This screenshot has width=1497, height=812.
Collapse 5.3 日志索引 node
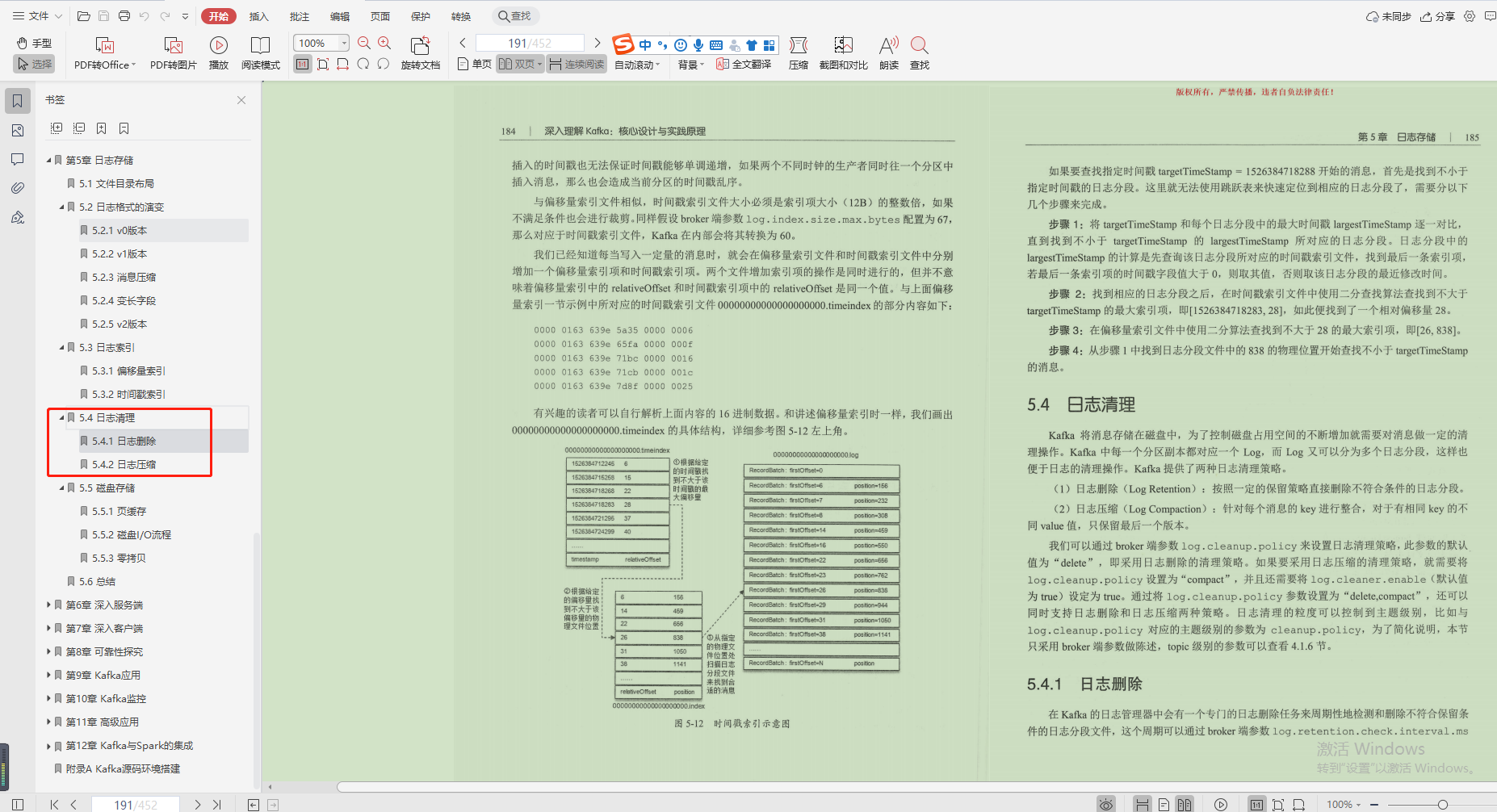[x=61, y=348]
